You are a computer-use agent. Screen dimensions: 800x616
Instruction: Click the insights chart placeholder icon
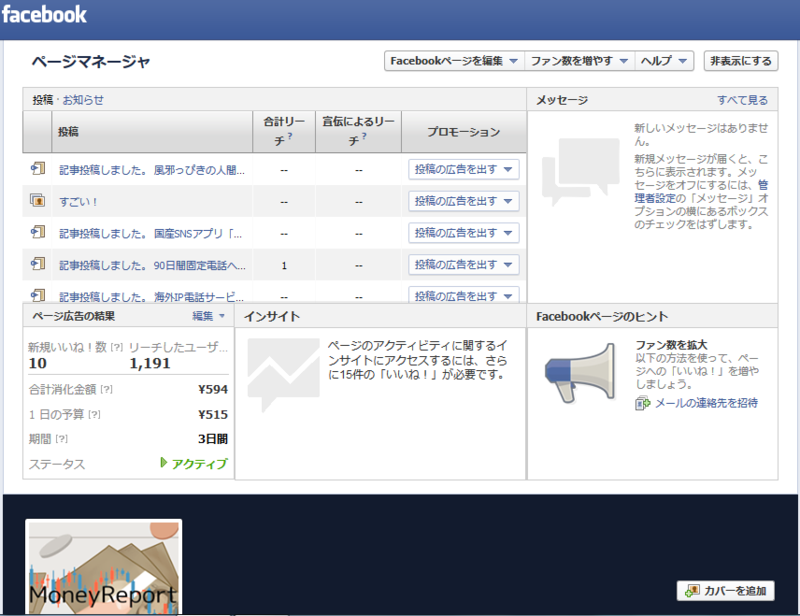coord(283,374)
